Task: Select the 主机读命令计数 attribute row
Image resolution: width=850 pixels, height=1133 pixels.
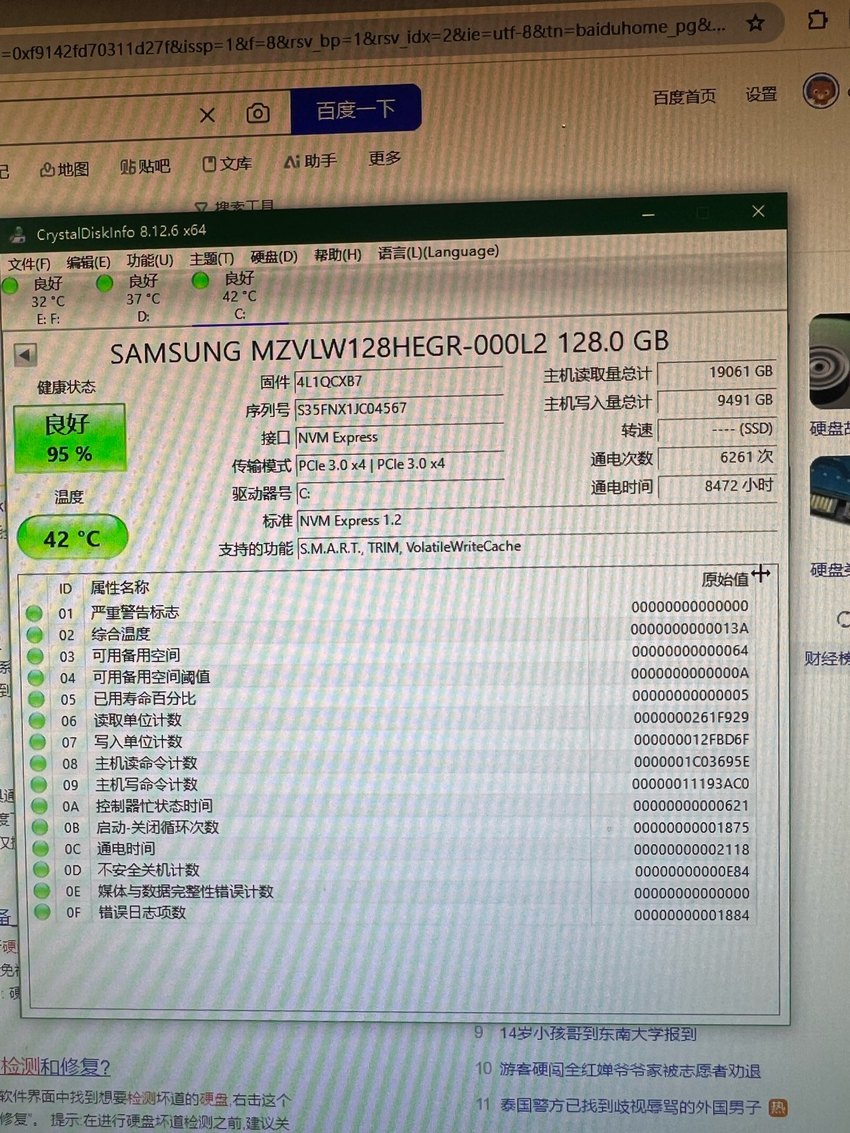Action: pyautogui.click(x=391, y=762)
